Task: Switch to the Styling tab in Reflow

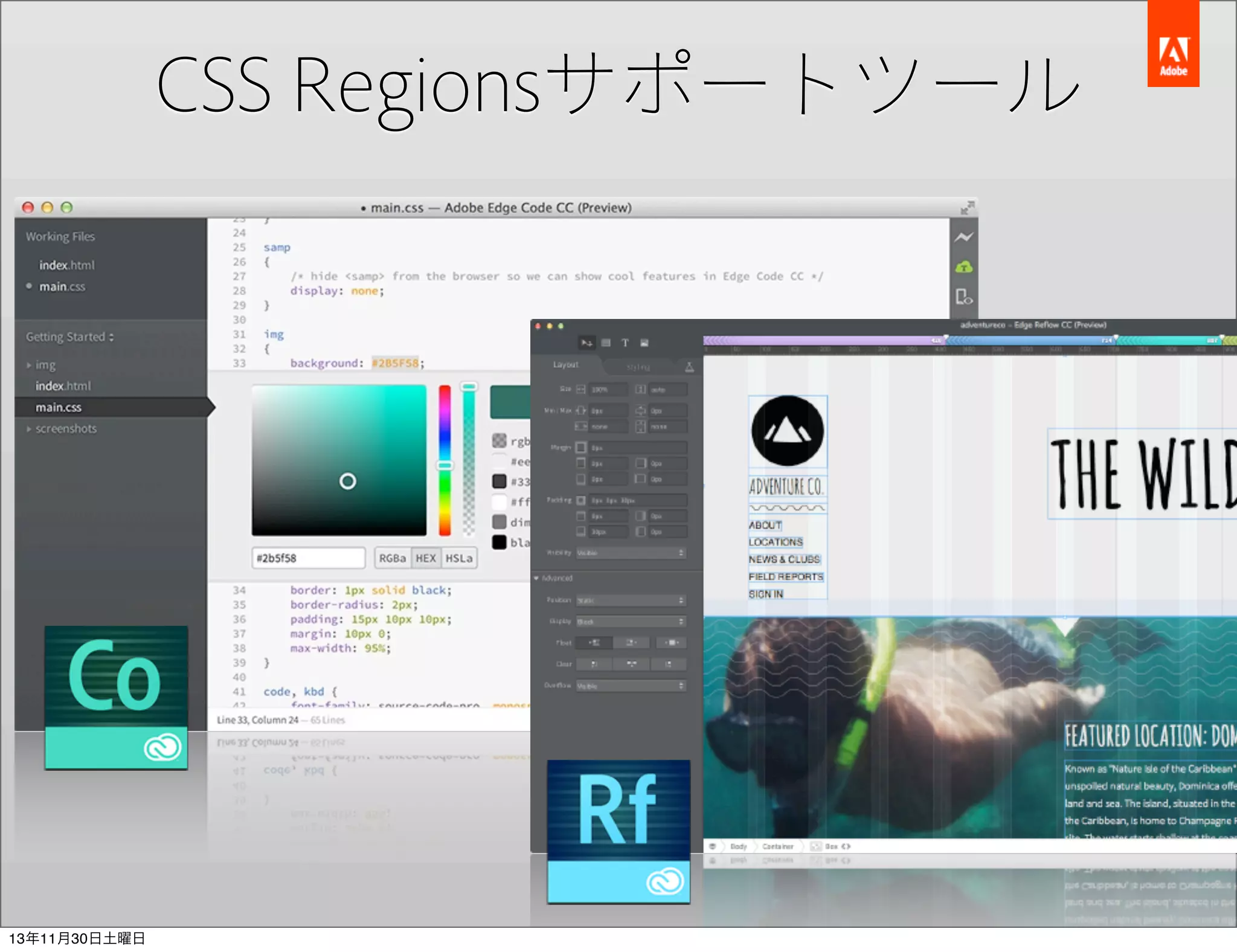Action: pyautogui.click(x=638, y=367)
